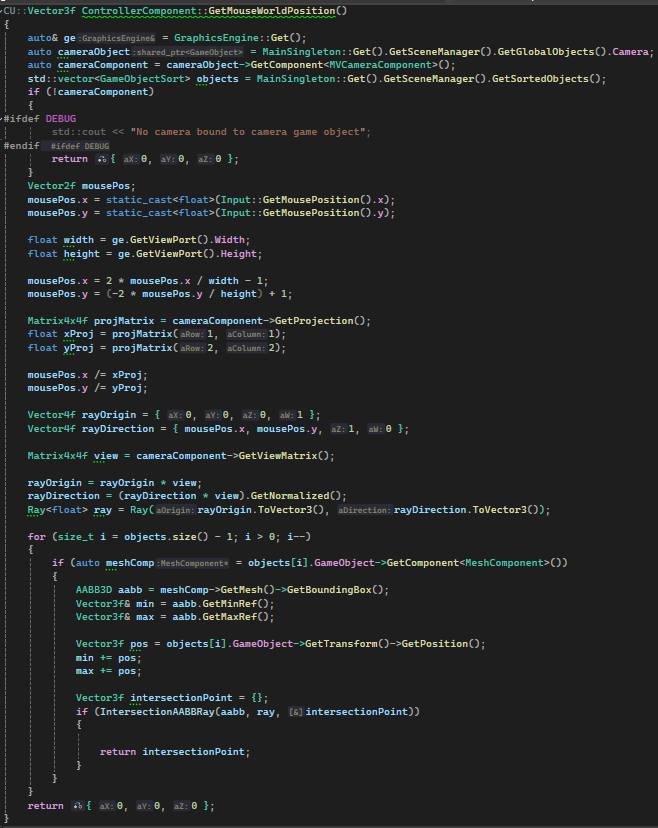
Task: Click the Height viewport property
Action: pos(238,254)
